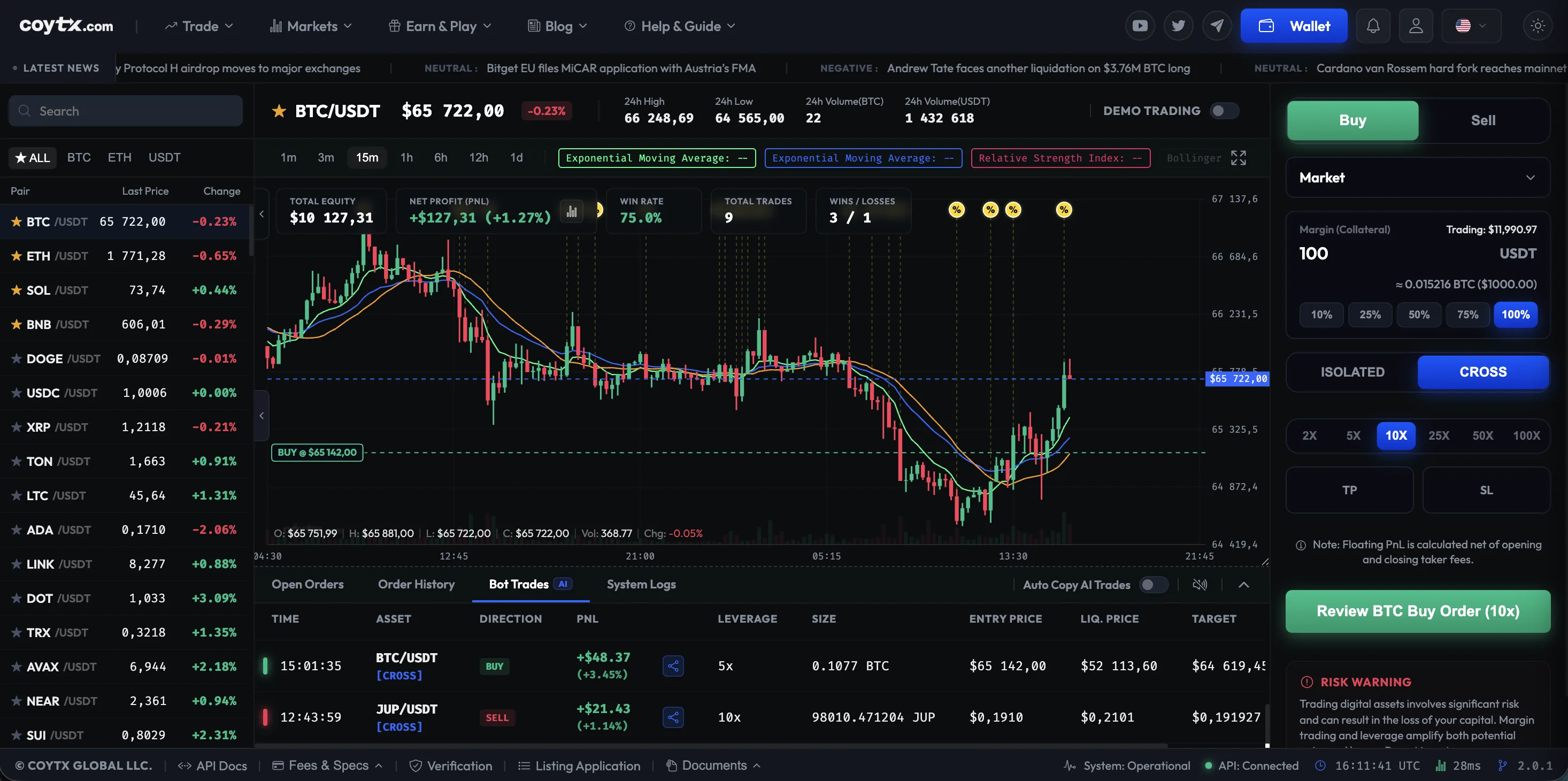Open the stats chart icon in Net Profit card

coord(572,211)
